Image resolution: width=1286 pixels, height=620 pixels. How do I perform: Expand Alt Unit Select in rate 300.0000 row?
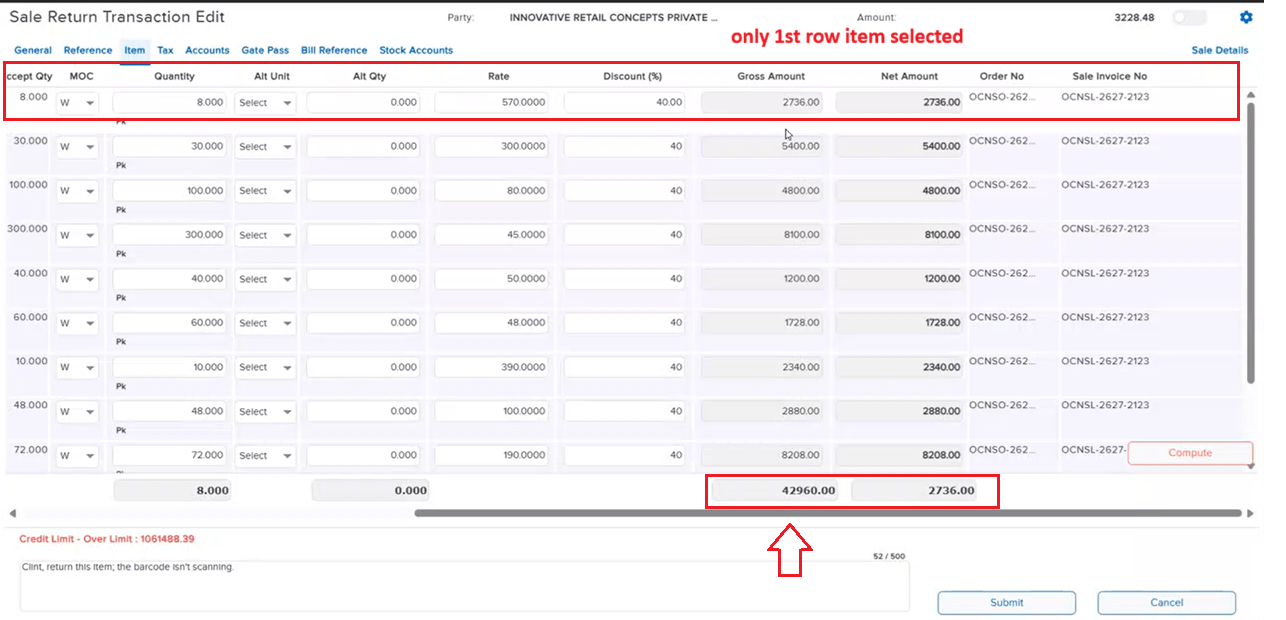(x=265, y=147)
